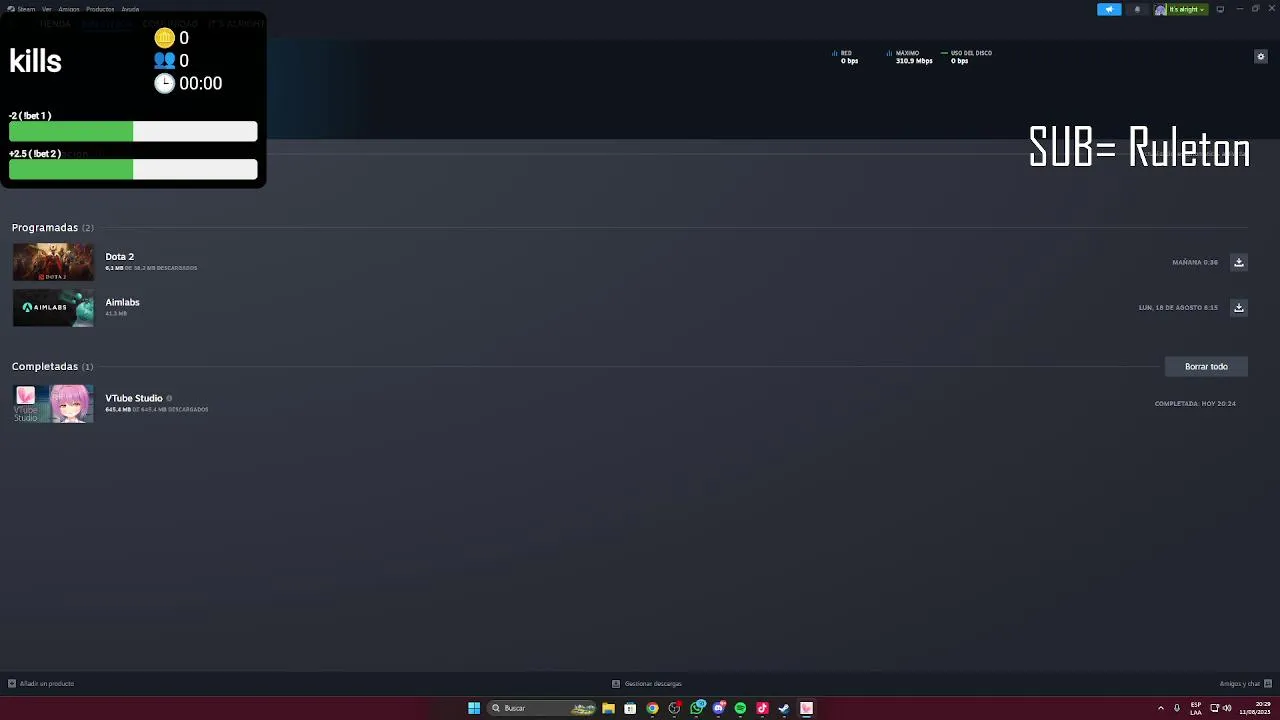1280x720 pixels.
Task: Open Amigos y chat panel
Action: [x=1245, y=684]
